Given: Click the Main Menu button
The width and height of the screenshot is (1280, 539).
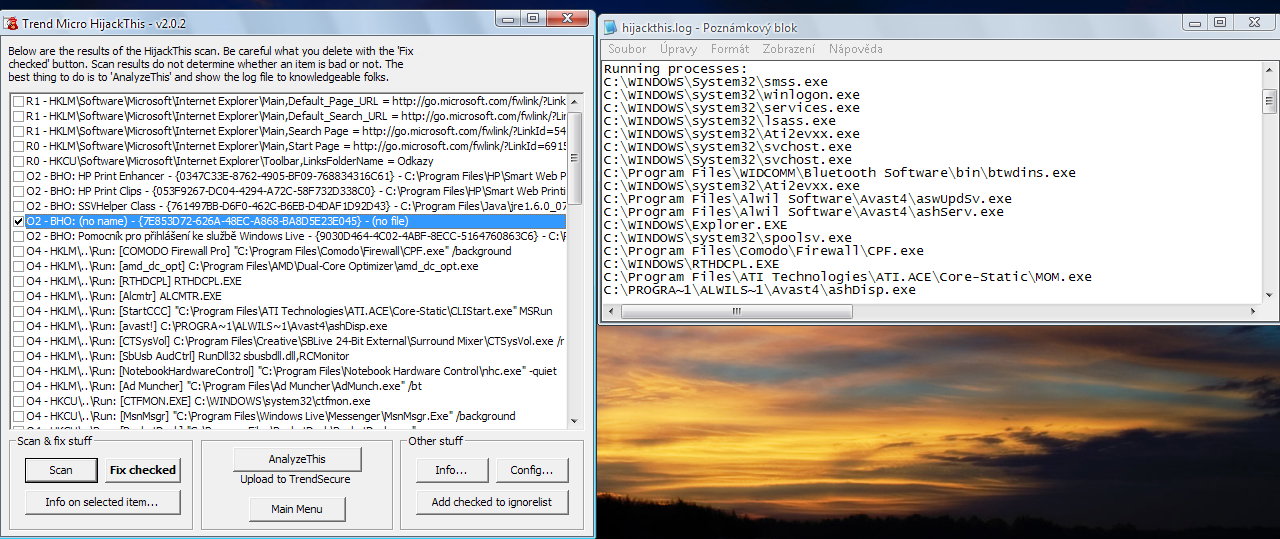Looking at the screenshot, I should point(297,509).
